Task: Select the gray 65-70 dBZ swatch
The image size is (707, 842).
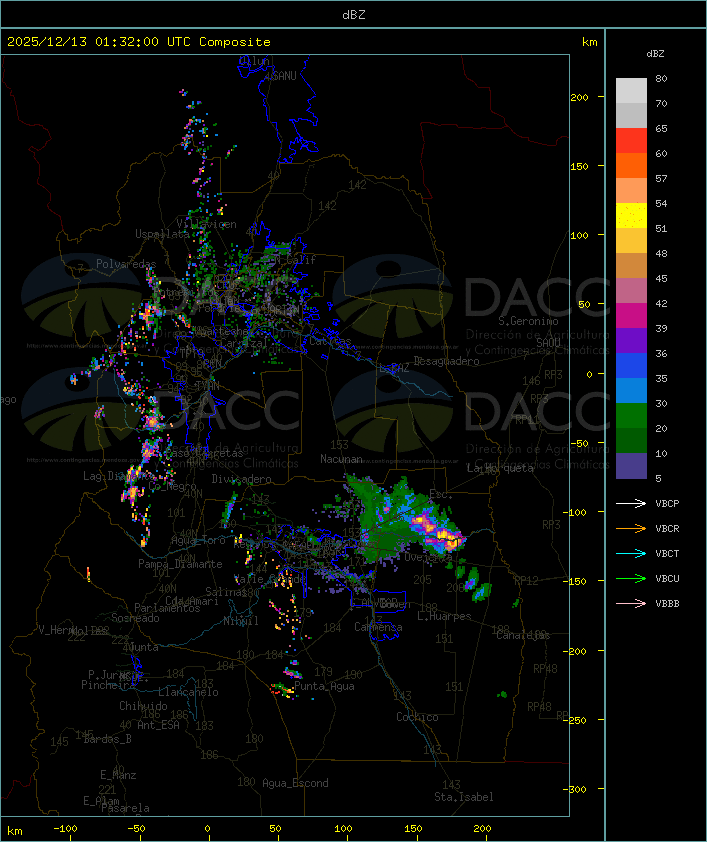Action: point(631,115)
